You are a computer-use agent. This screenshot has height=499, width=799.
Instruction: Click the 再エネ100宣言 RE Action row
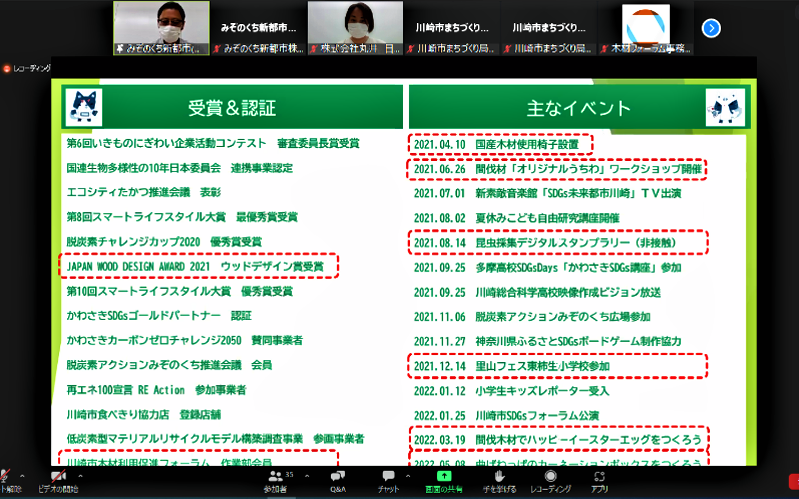[x=156, y=390]
